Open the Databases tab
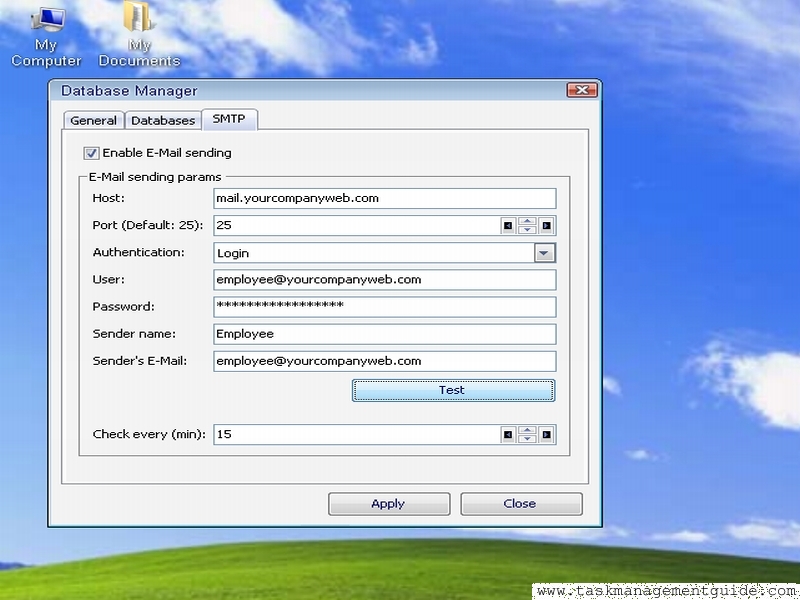Screen dimensions: 800x600 [x=163, y=120]
